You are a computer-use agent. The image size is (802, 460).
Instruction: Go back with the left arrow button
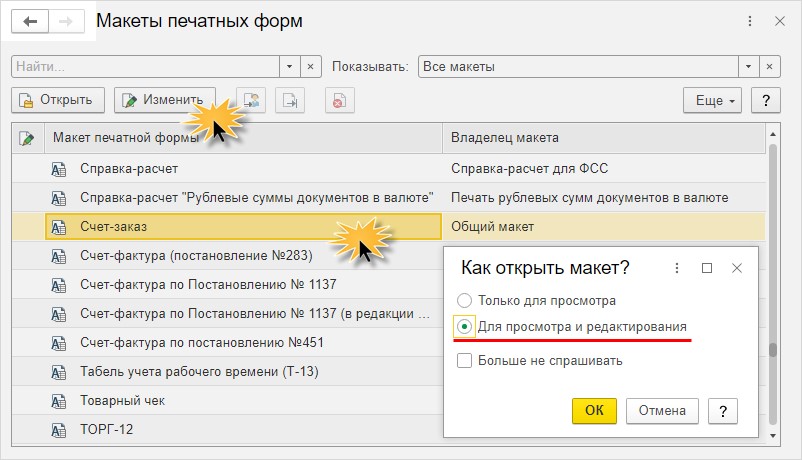click(x=30, y=21)
